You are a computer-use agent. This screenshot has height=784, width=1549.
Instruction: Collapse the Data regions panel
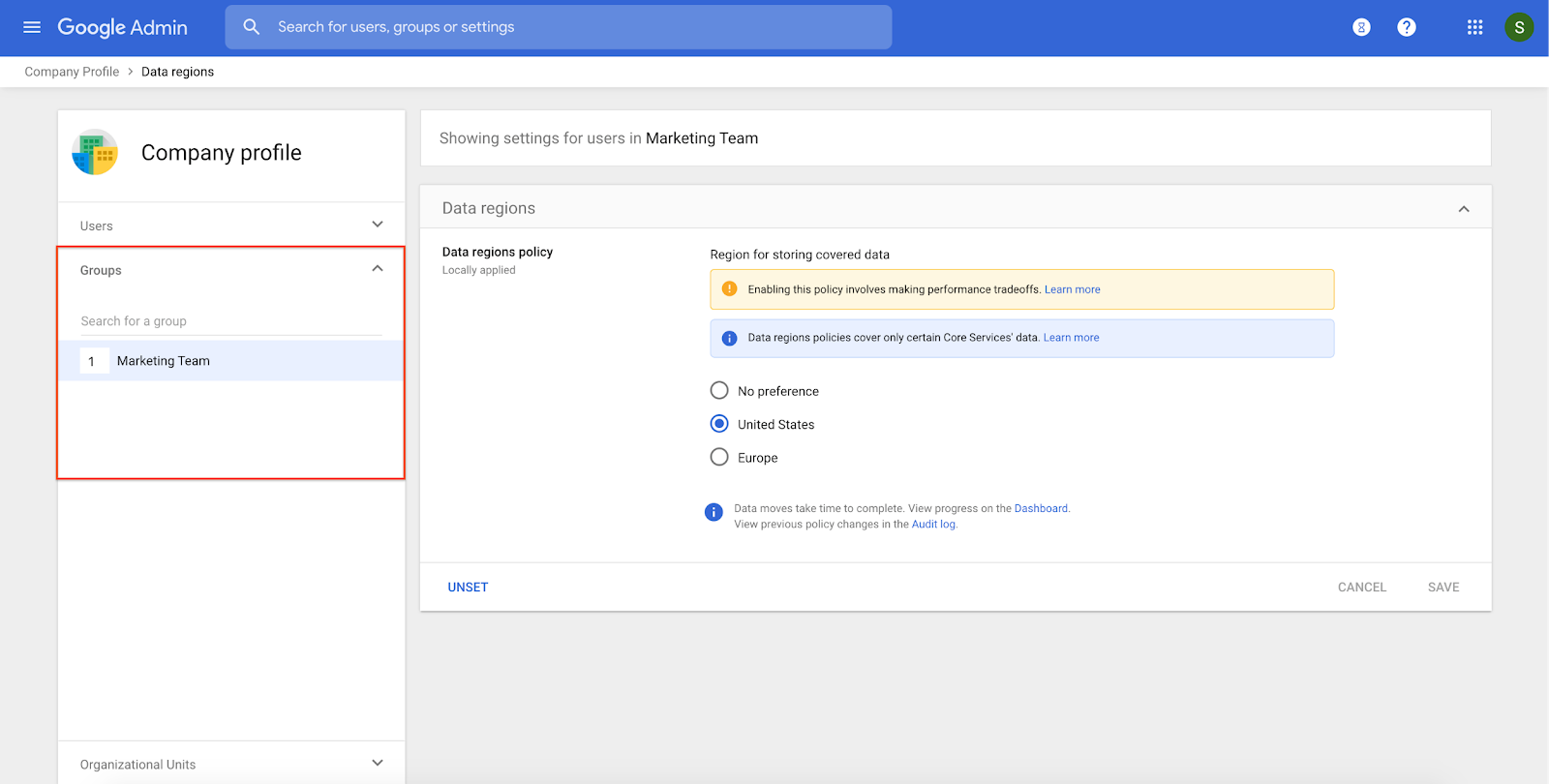(x=1464, y=209)
